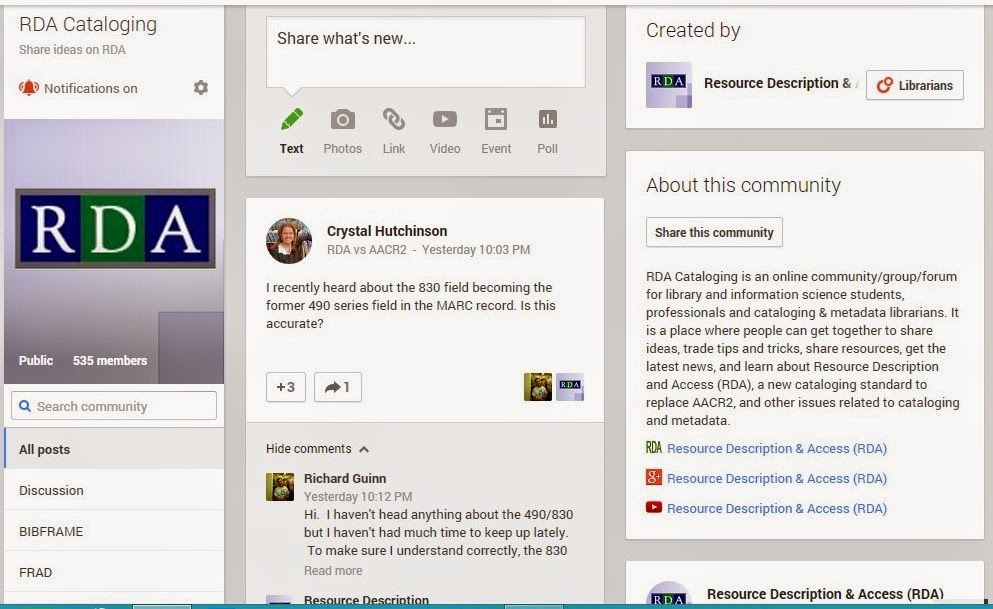This screenshot has width=993, height=609.
Task: Click the green RDA site icon link
Action: [654, 448]
